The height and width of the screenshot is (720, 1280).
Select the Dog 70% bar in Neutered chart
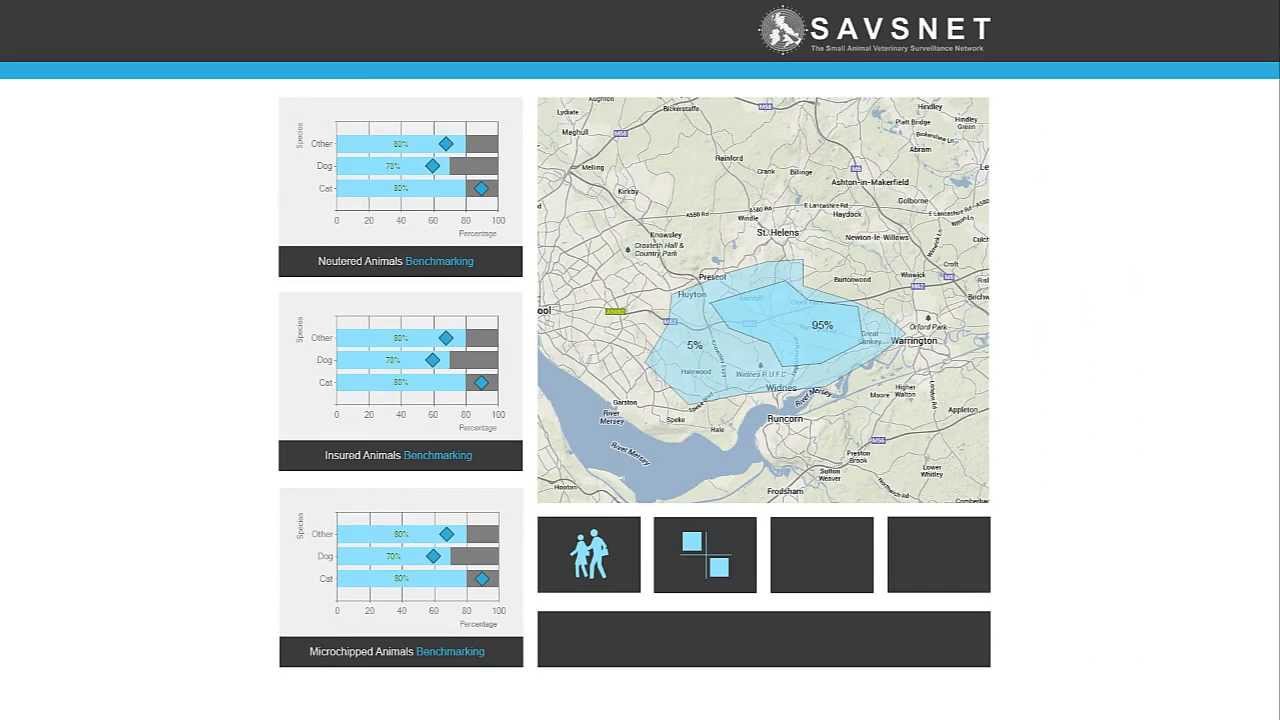(393, 166)
